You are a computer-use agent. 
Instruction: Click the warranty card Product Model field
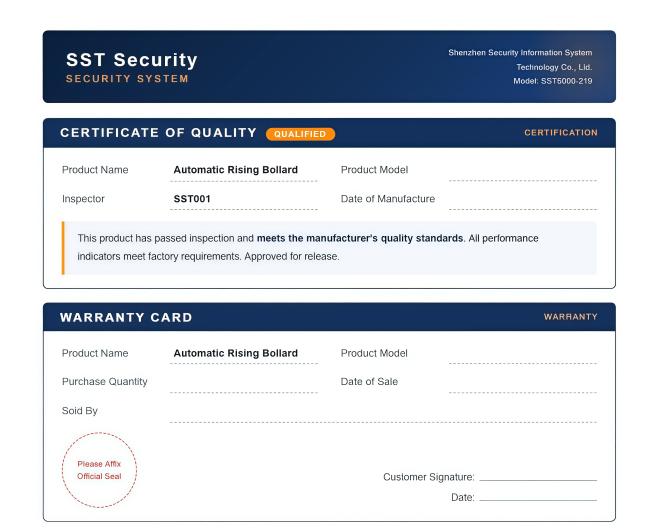(x=523, y=354)
